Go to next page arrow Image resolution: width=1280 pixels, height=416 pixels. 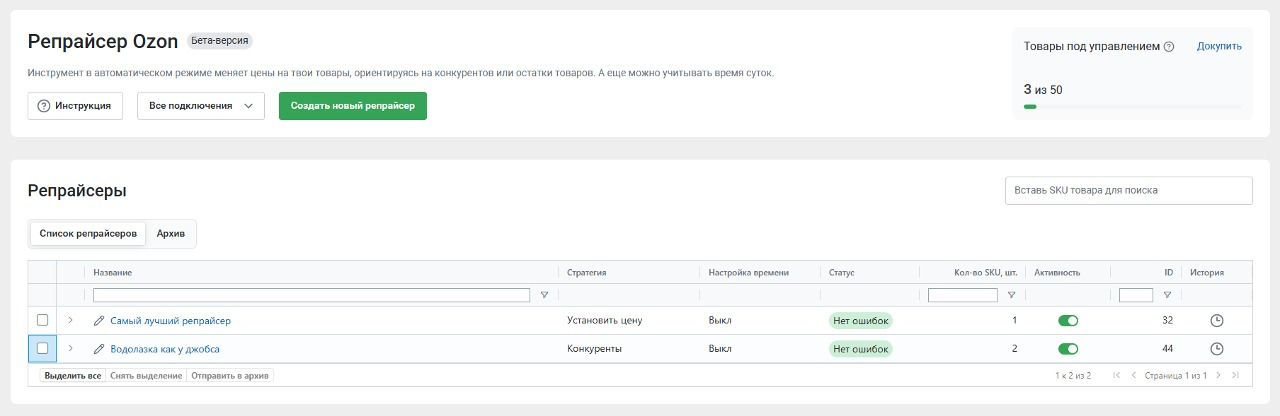[x=1219, y=376]
